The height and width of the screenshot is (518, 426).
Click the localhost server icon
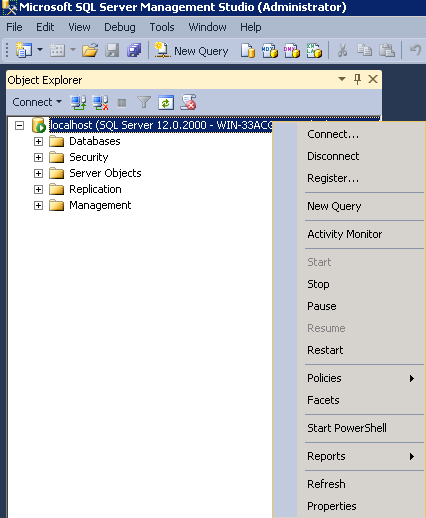(x=39, y=125)
